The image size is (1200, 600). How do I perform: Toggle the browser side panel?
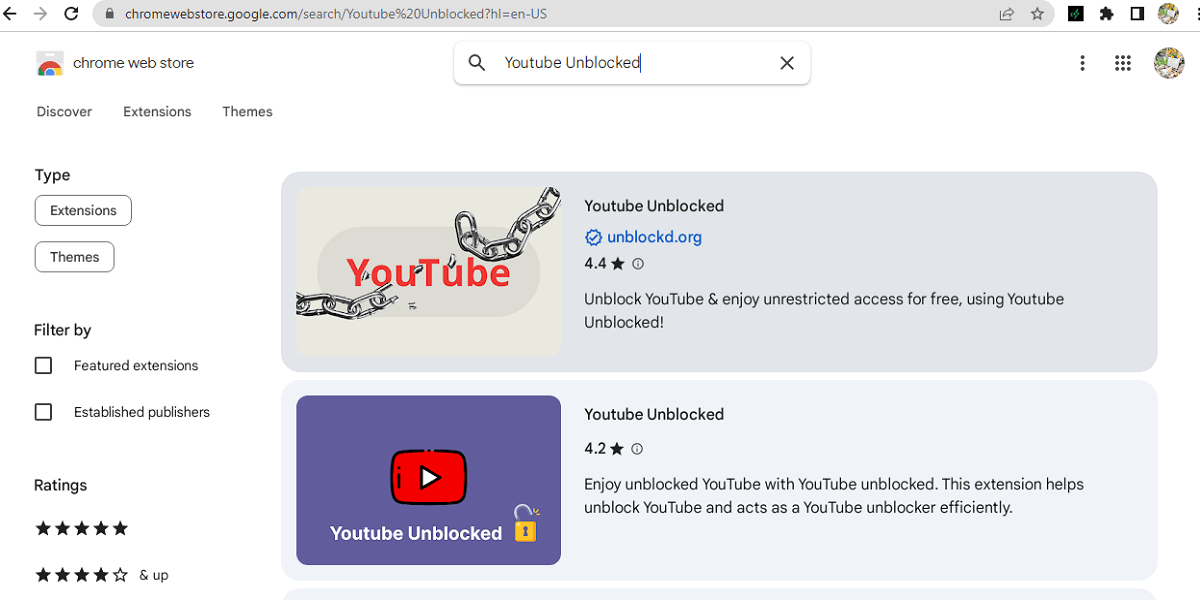point(1137,14)
